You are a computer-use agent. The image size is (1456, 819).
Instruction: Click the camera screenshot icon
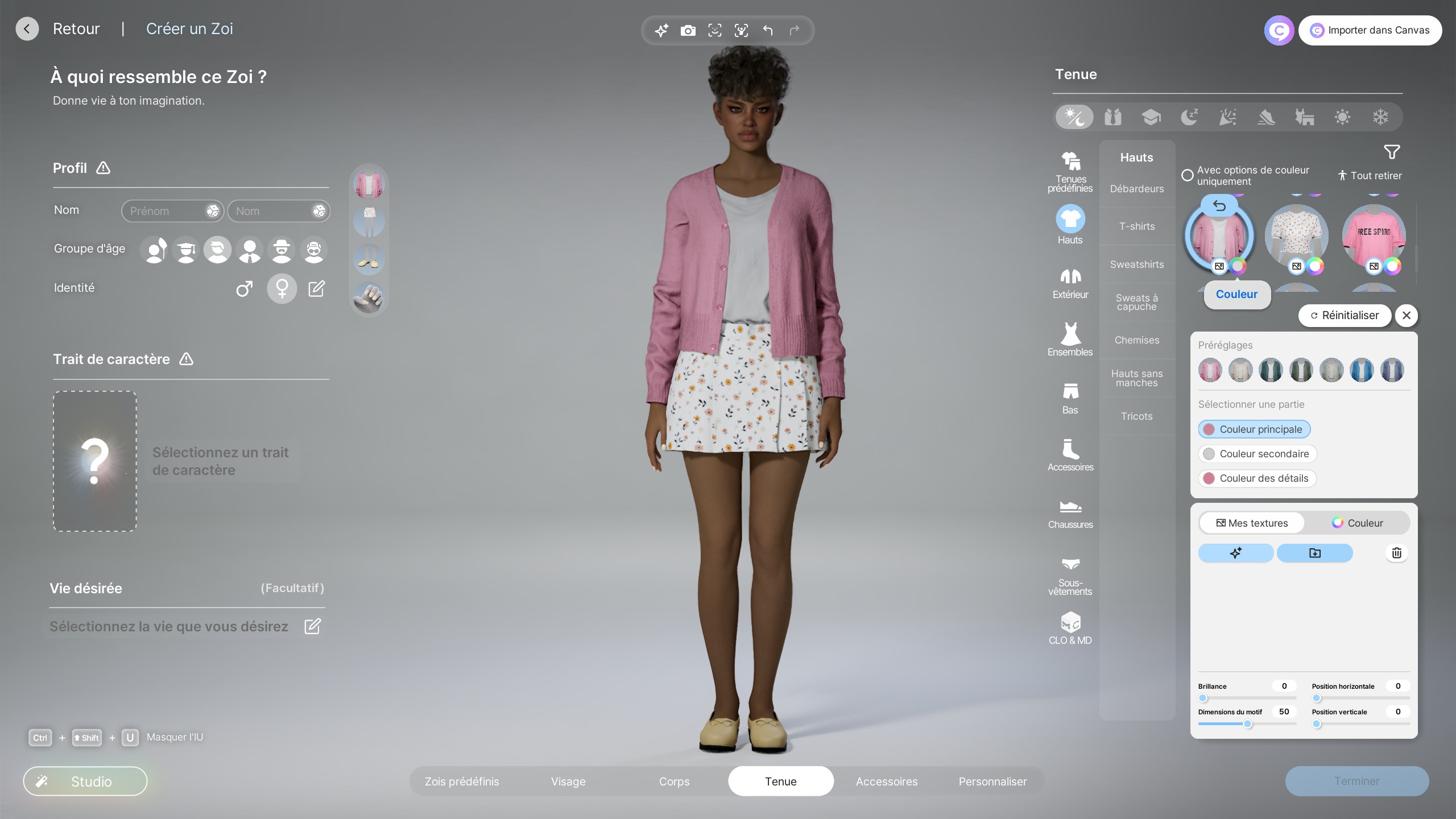(x=688, y=30)
